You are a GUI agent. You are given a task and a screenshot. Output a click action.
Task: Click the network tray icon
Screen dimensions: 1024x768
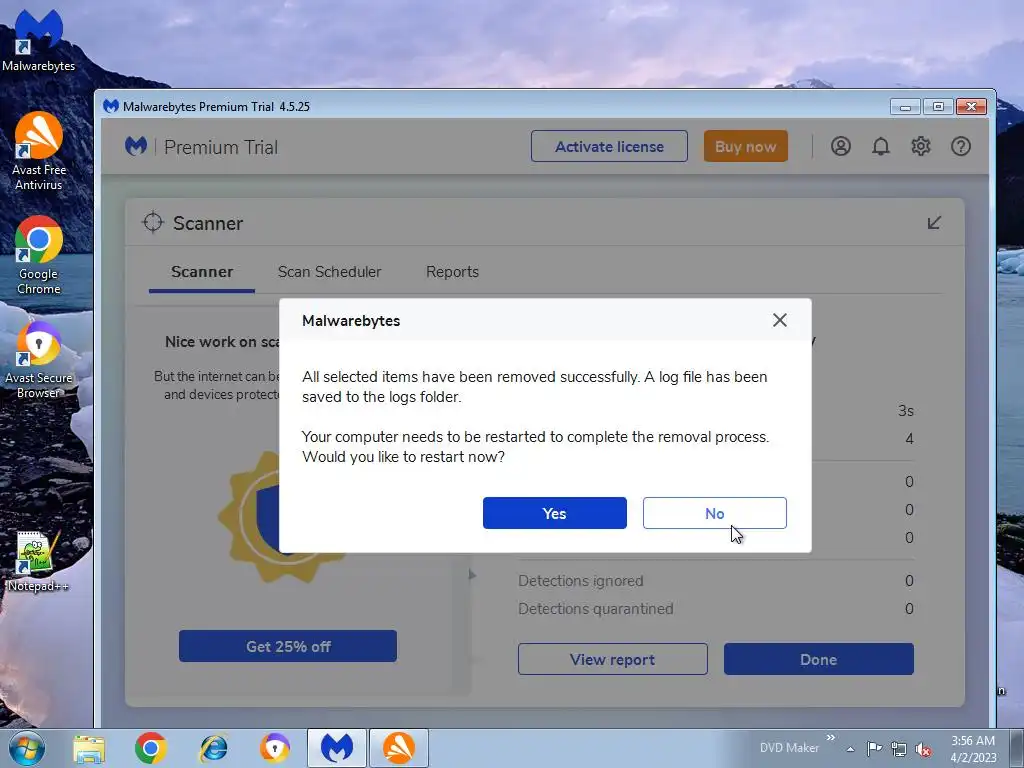(899, 749)
